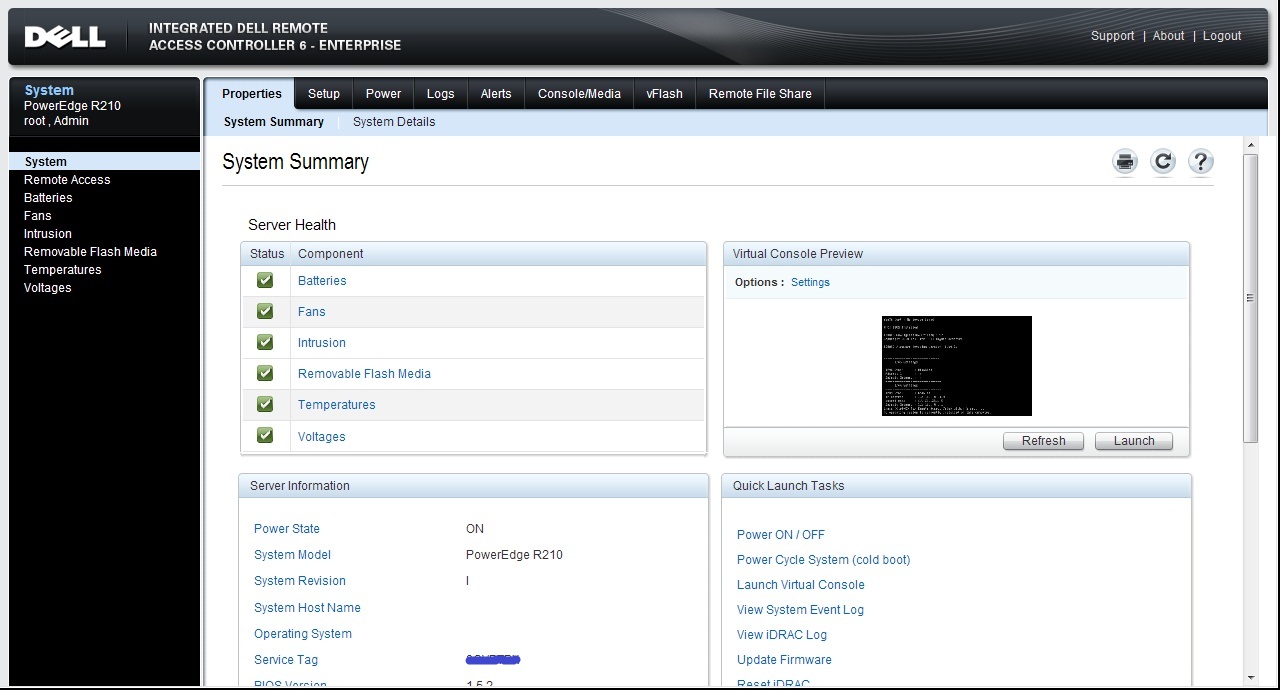Open Batteries in the sidebar
The width and height of the screenshot is (1280, 690).
(48, 198)
